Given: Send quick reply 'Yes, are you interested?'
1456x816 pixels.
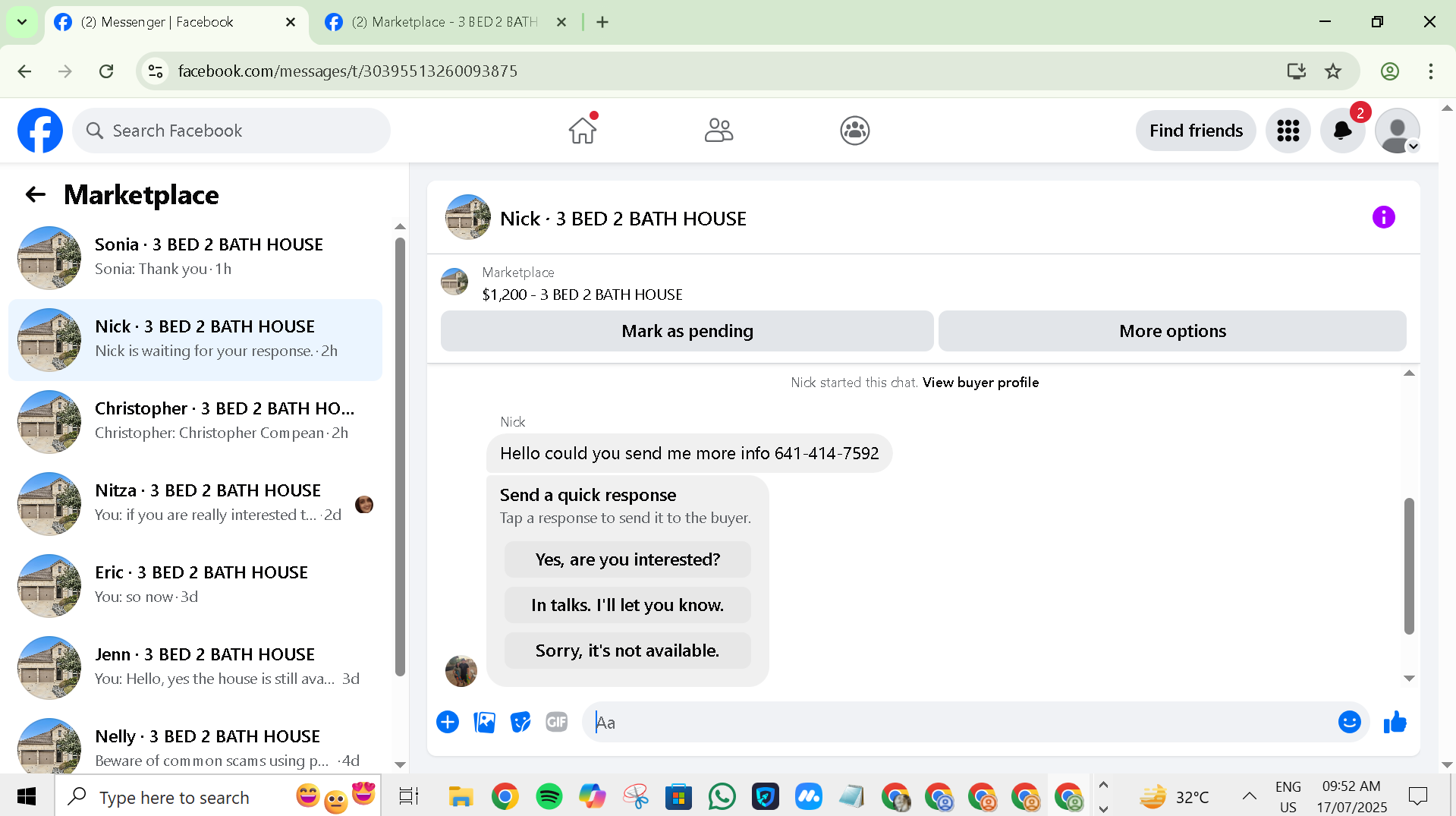Looking at the screenshot, I should 627,559.
